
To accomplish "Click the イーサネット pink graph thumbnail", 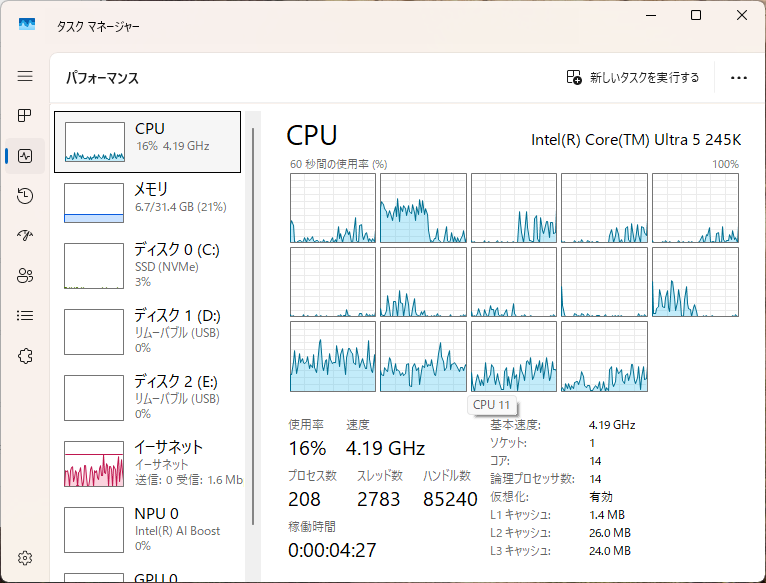I will [94, 464].
